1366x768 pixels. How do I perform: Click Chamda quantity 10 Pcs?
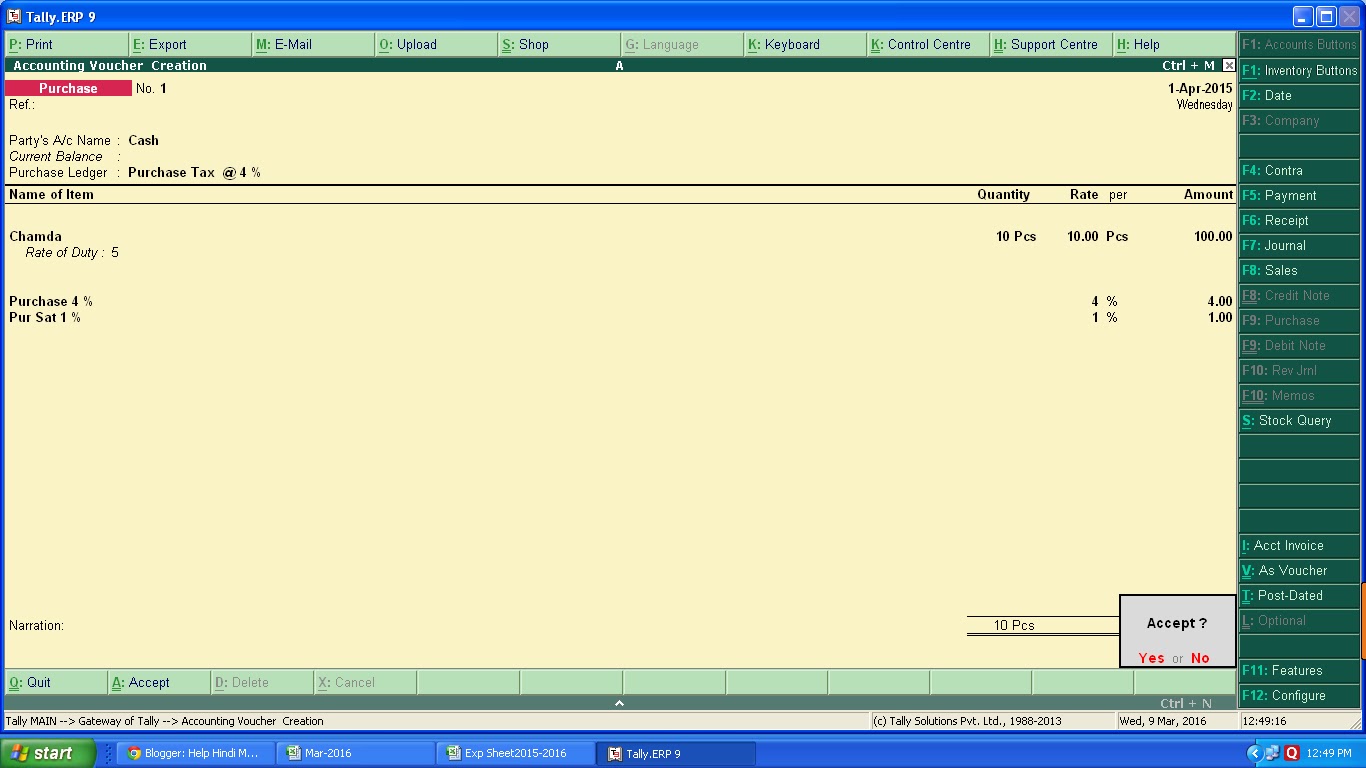(x=1016, y=236)
